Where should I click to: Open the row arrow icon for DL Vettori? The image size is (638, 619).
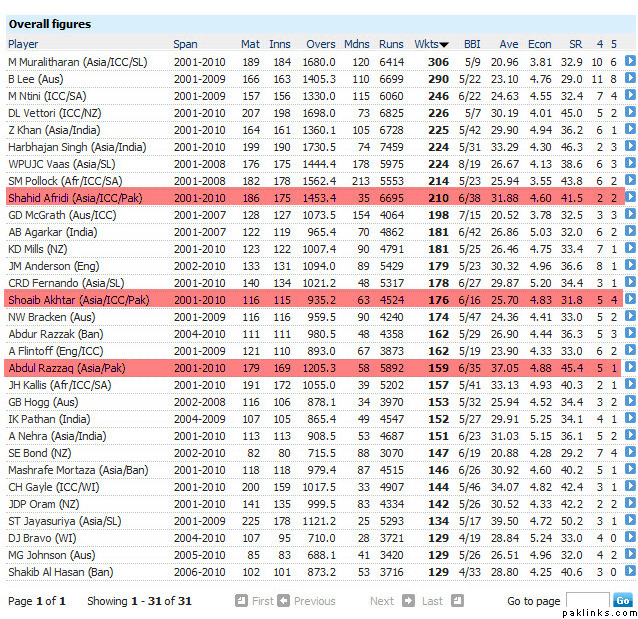pyautogui.click(x=630, y=112)
